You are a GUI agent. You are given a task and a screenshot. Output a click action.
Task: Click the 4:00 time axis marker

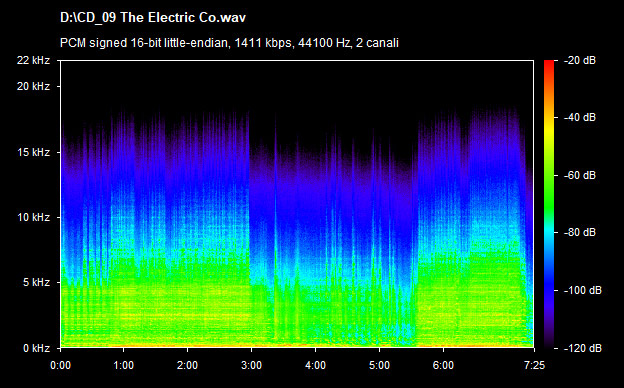point(316,365)
